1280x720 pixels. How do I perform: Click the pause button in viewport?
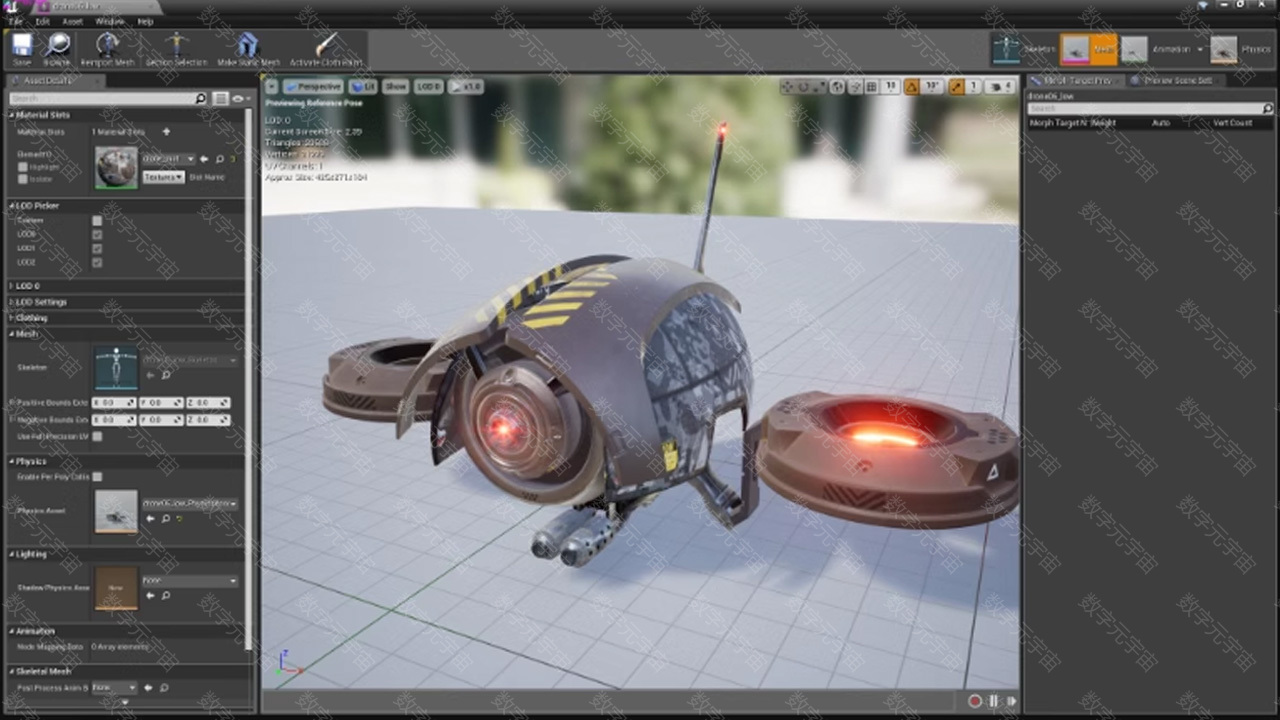point(994,702)
